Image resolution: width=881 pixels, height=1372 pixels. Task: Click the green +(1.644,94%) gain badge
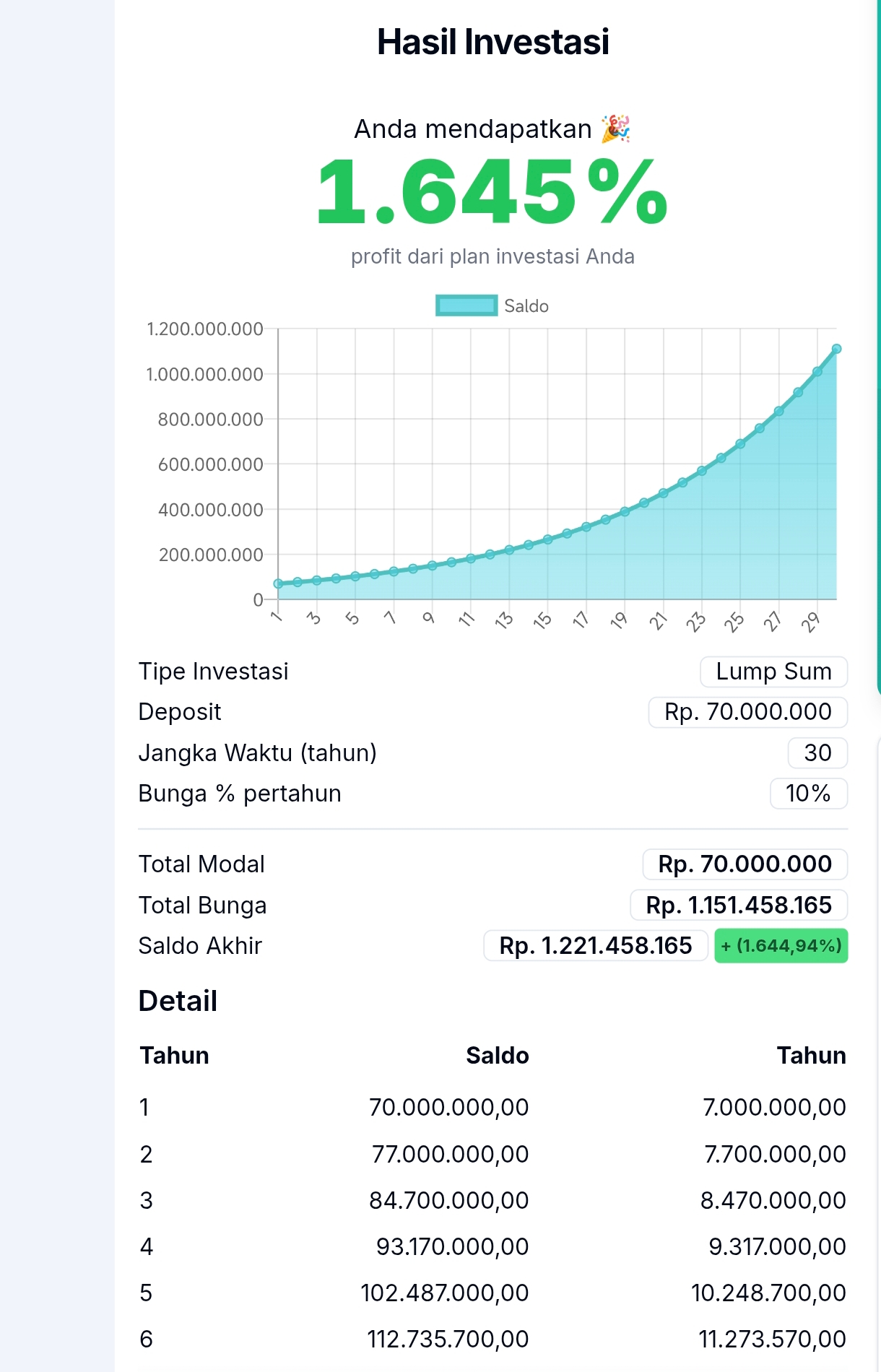(x=781, y=946)
